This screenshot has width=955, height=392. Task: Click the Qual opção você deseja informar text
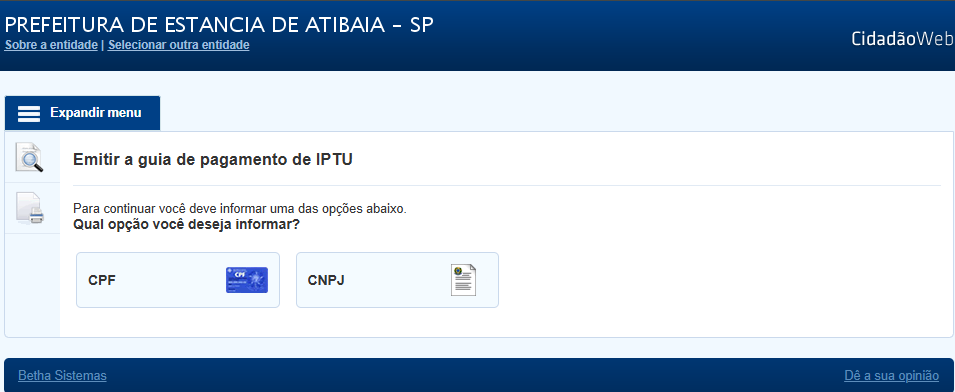[186, 224]
